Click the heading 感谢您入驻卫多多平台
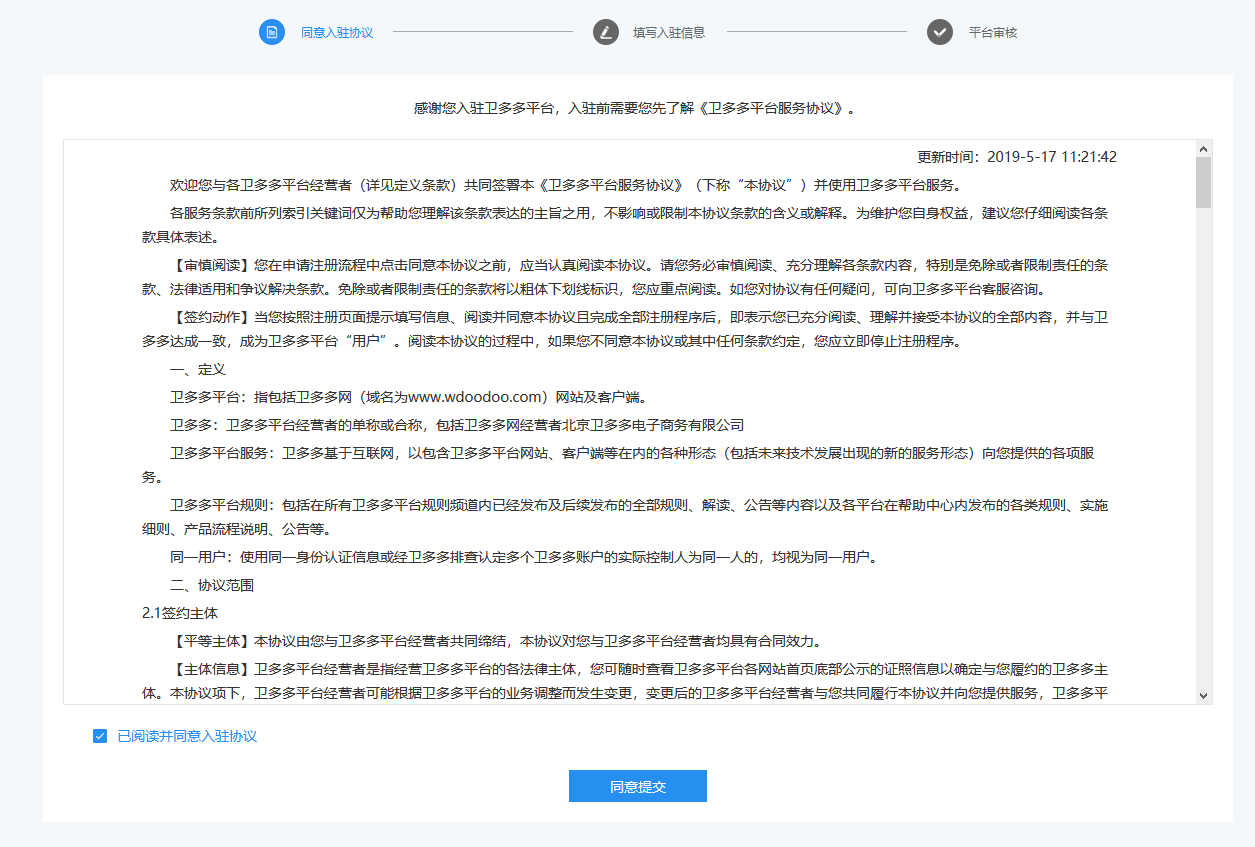The height and width of the screenshot is (847, 1255). [635, 108]
